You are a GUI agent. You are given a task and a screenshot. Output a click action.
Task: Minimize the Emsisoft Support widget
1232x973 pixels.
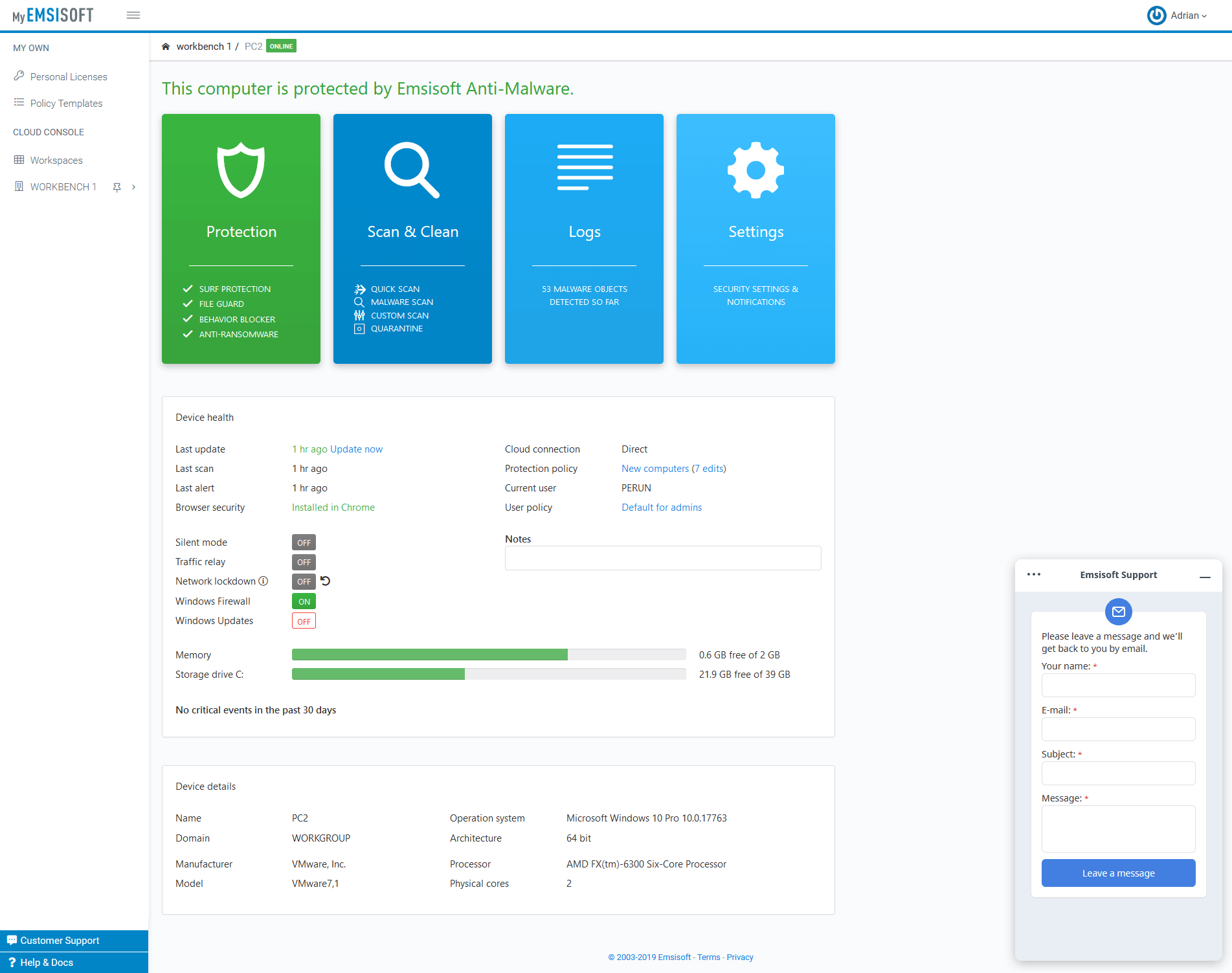[x=1205, y=576]
